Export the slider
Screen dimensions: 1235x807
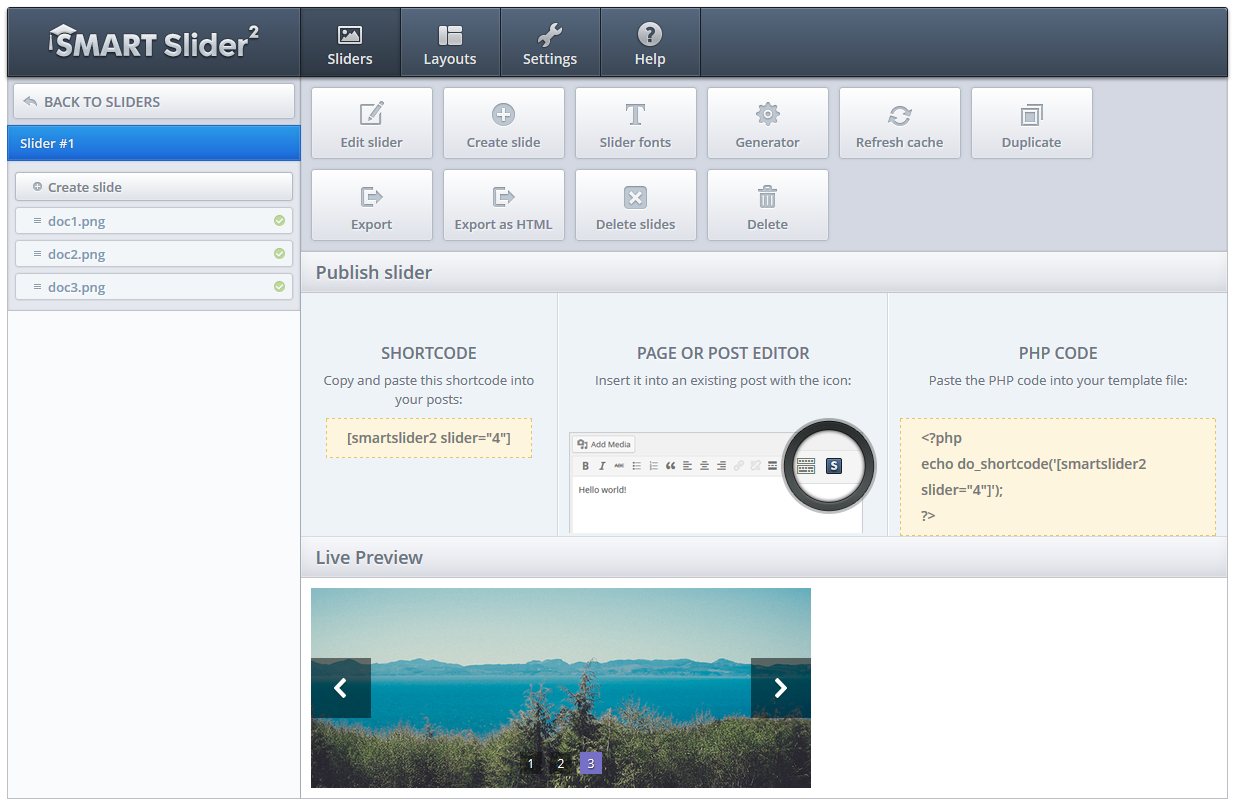(x=372, y=205)
